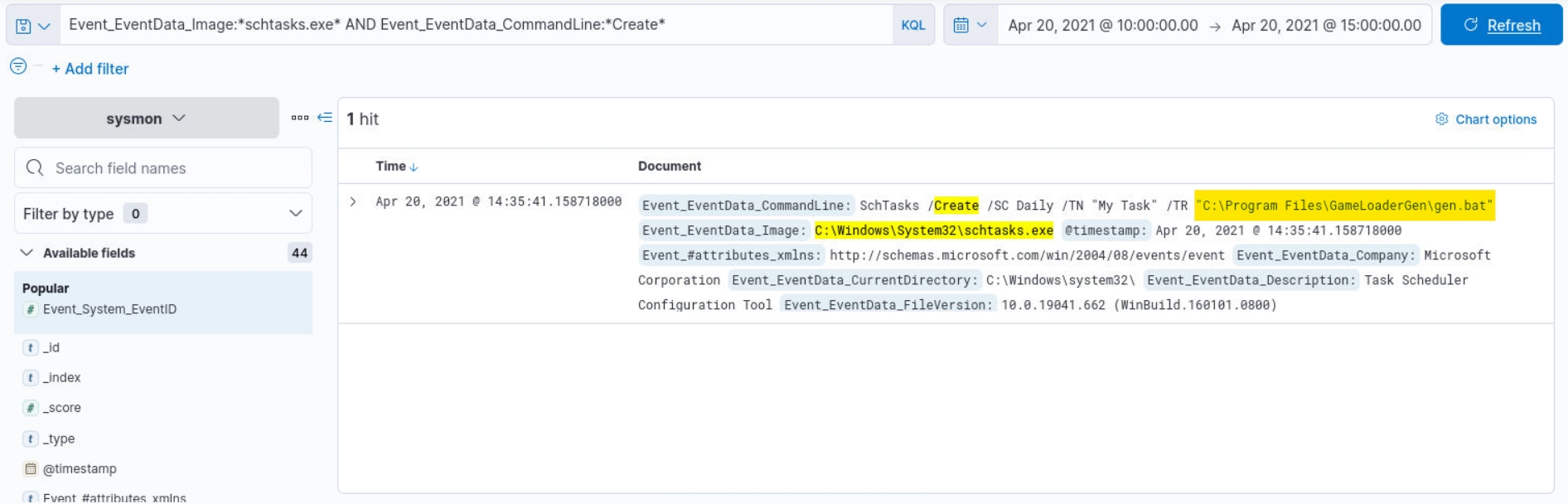Click the start date Apr 20 10:00
This screenshot has height=504, width=1568.
1102,26
